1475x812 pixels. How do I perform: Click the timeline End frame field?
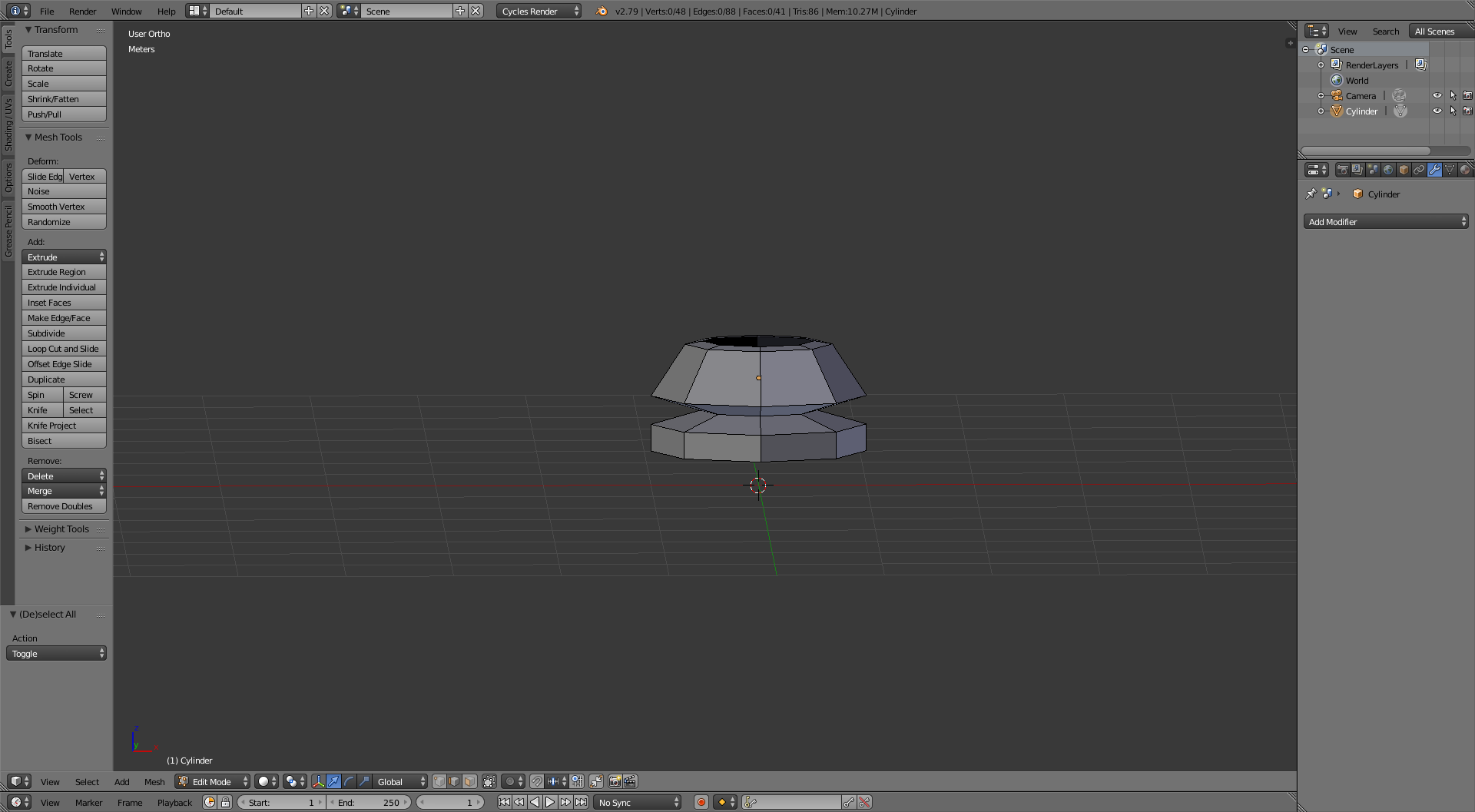(369, 802)
